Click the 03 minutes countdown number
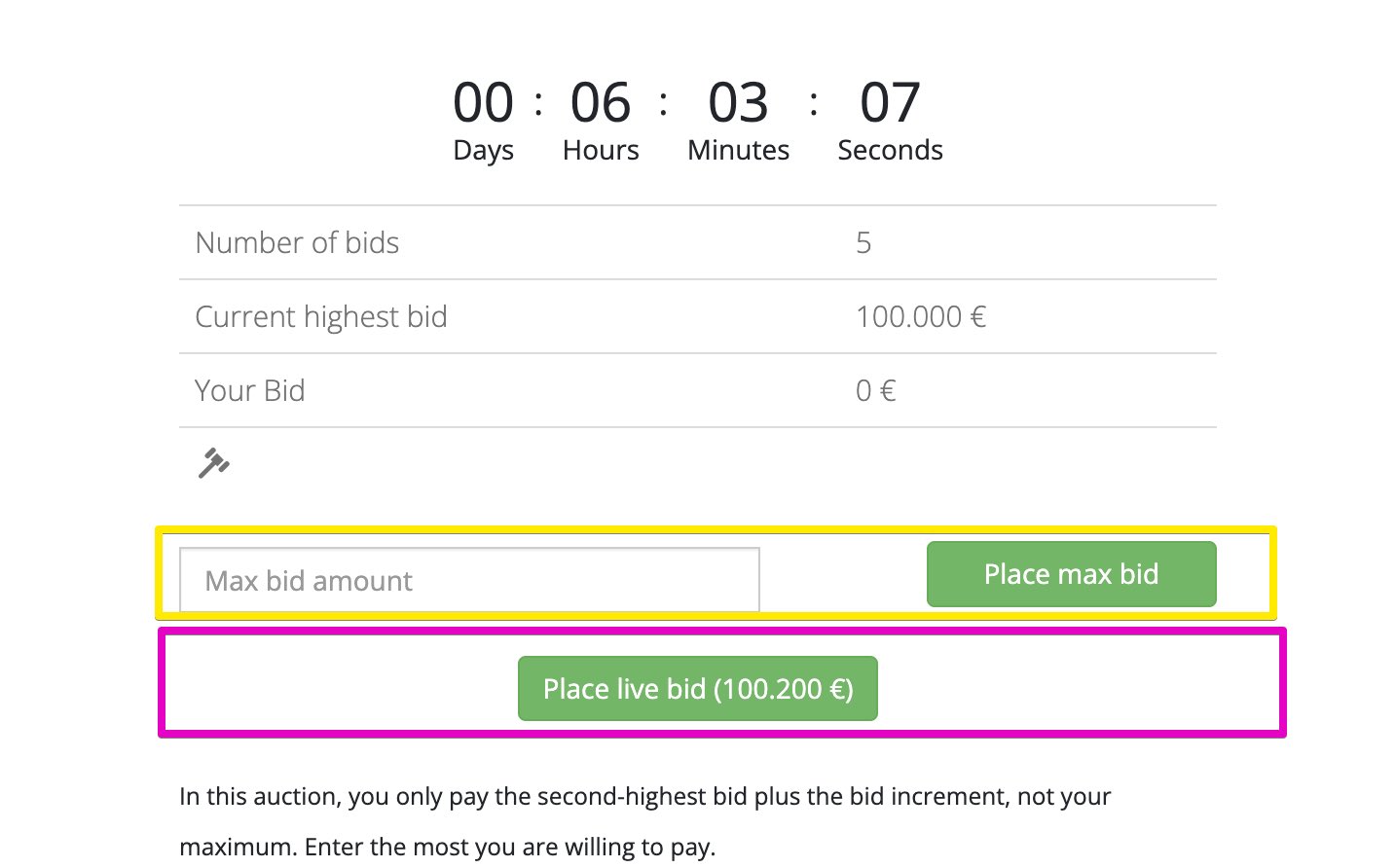This screenshot has height=868, width=1396. click(x=738, y=103)
